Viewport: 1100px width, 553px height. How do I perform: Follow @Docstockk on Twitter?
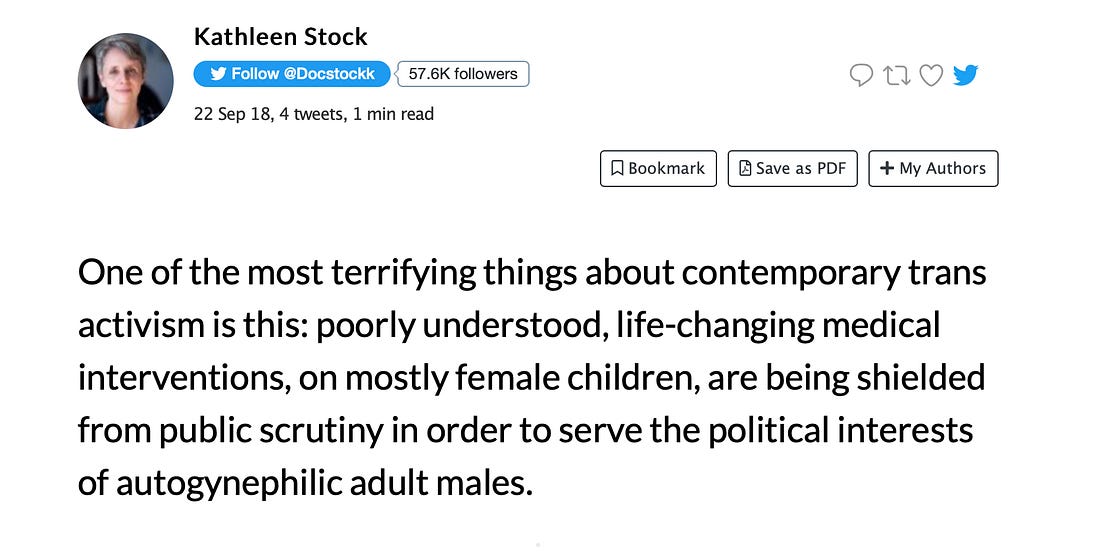[291, 74]
